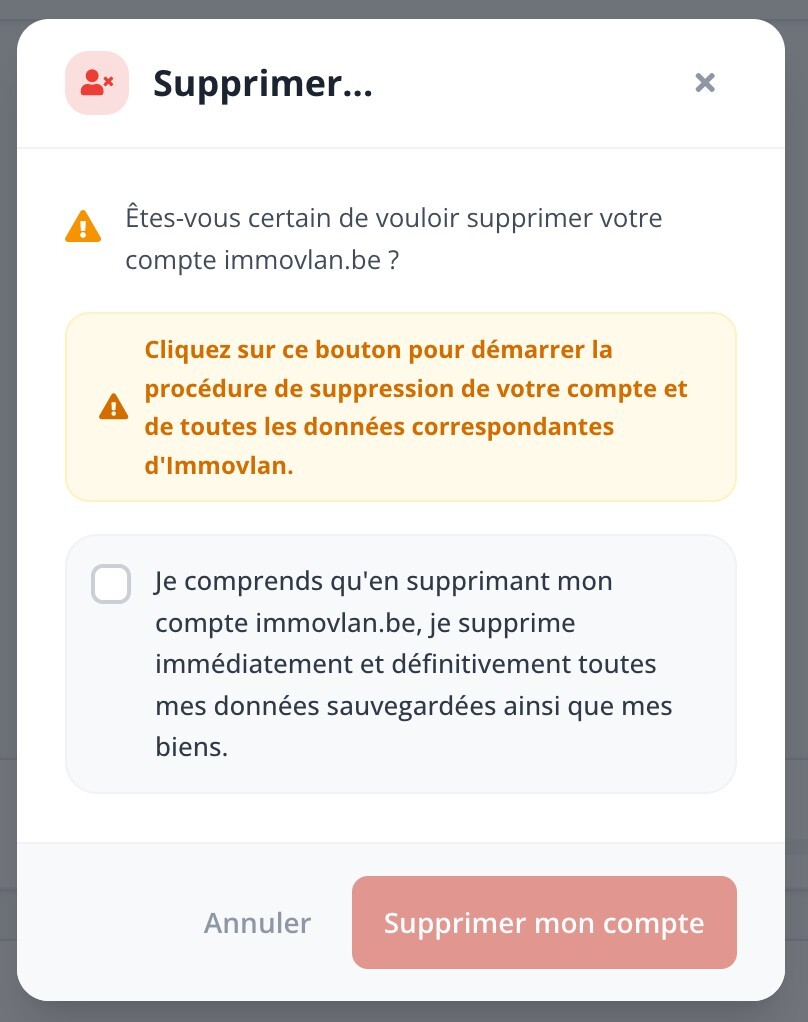The width and height of the screenshot is (808, 1022).
Task: Click 'compte immovlan.be, je supprime' consent line
Action: (x=365, y=623)
